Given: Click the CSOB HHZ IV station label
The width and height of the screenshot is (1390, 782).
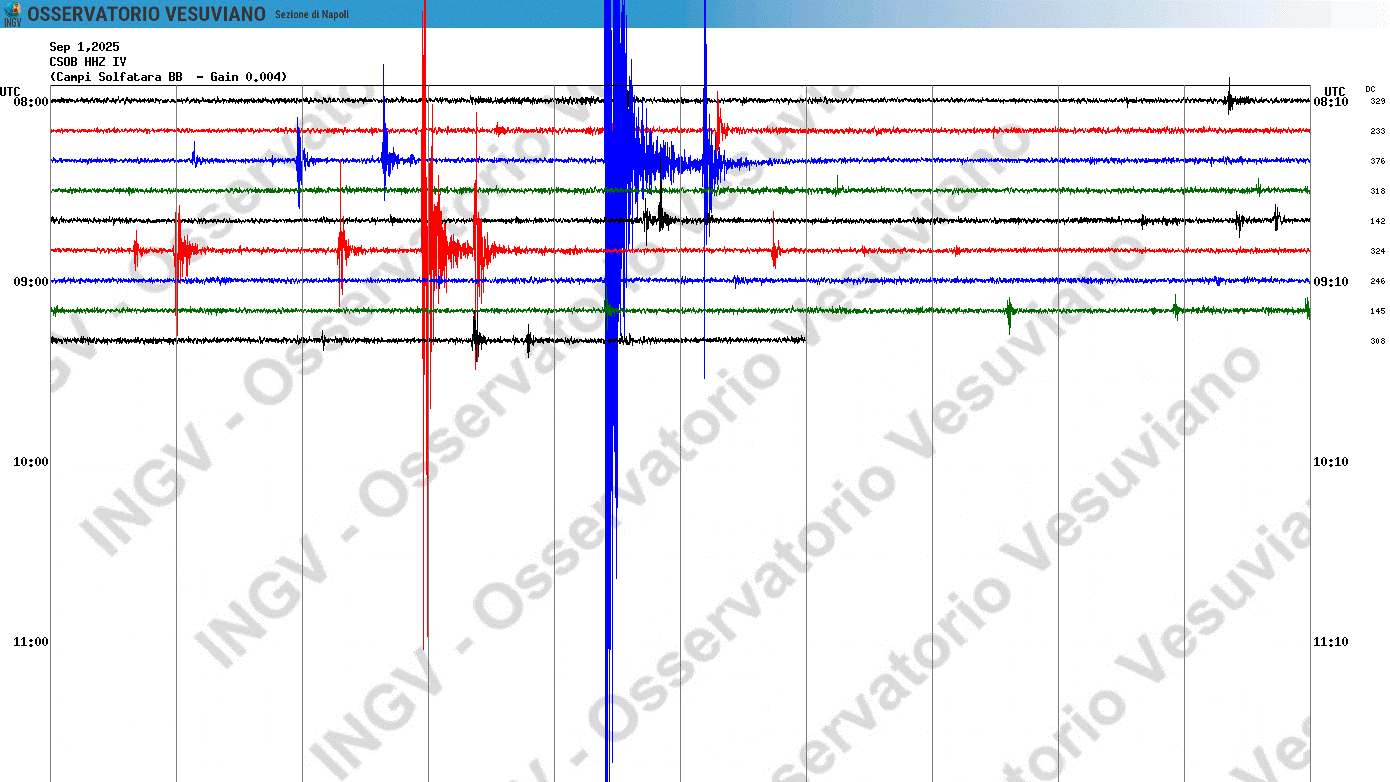Looking at the screenshot, I should coord(88,62).
